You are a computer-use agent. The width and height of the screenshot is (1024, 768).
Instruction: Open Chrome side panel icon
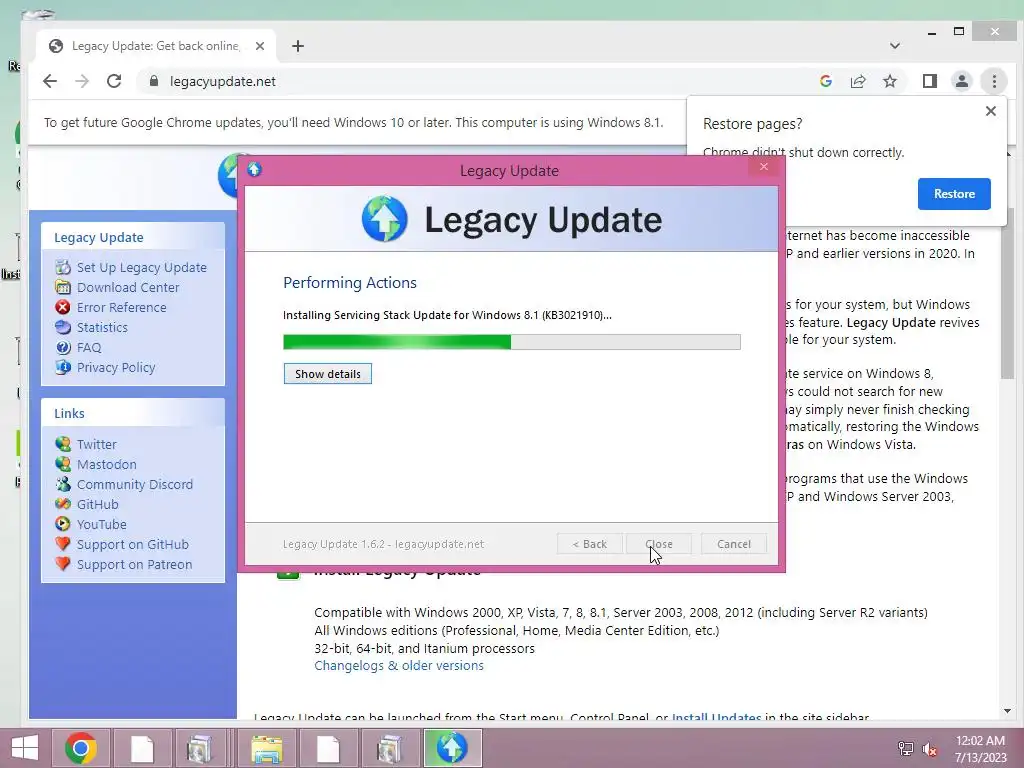pos(929,81)
